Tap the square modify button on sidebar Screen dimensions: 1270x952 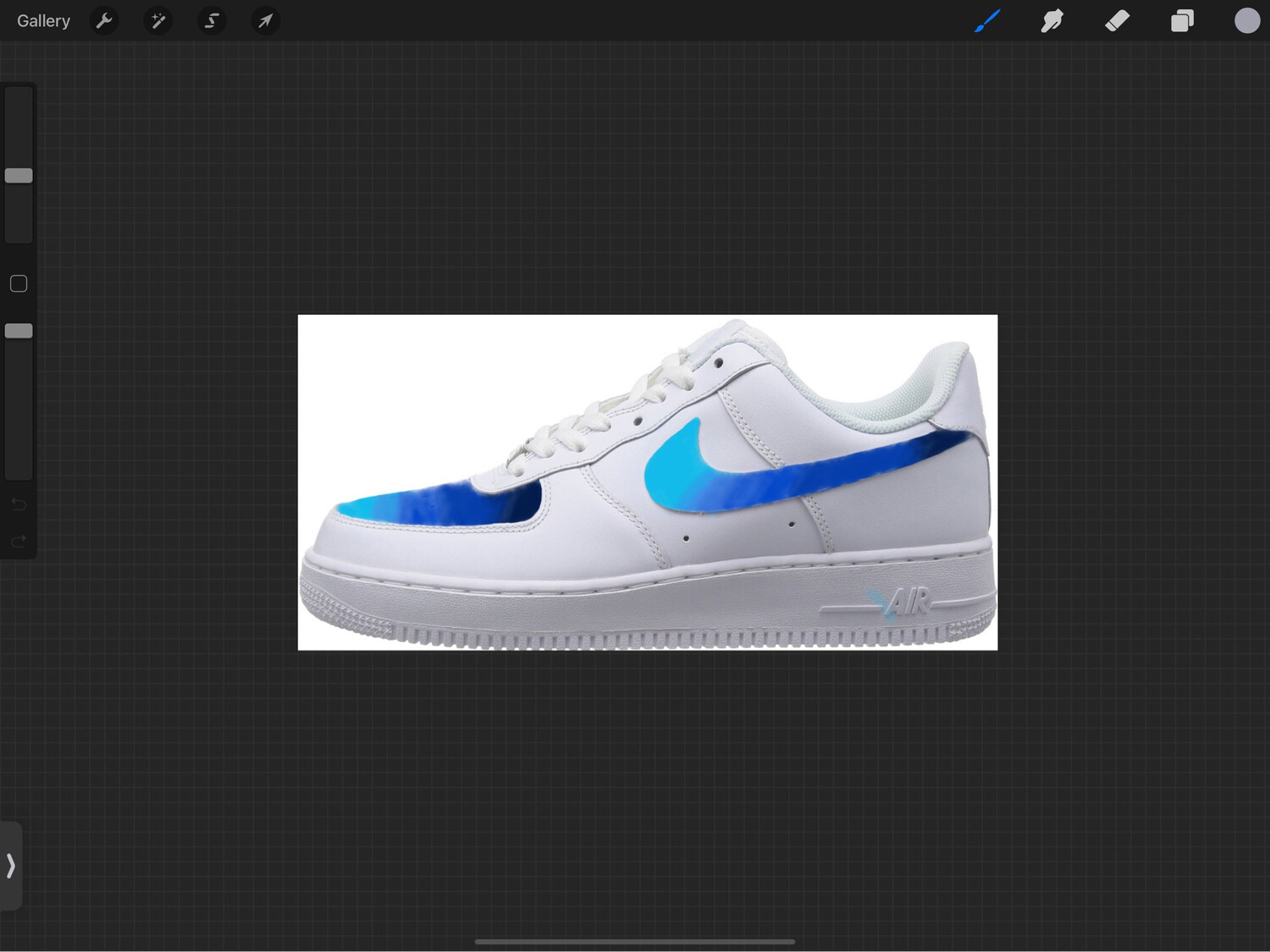click(x=19, y=283)
